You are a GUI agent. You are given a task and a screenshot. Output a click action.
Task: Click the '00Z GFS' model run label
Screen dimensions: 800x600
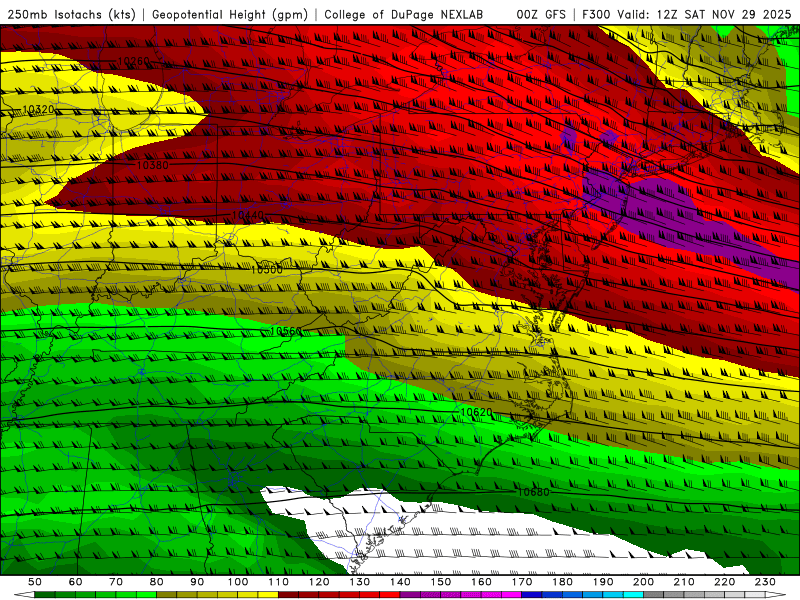(x=541, y=15)
